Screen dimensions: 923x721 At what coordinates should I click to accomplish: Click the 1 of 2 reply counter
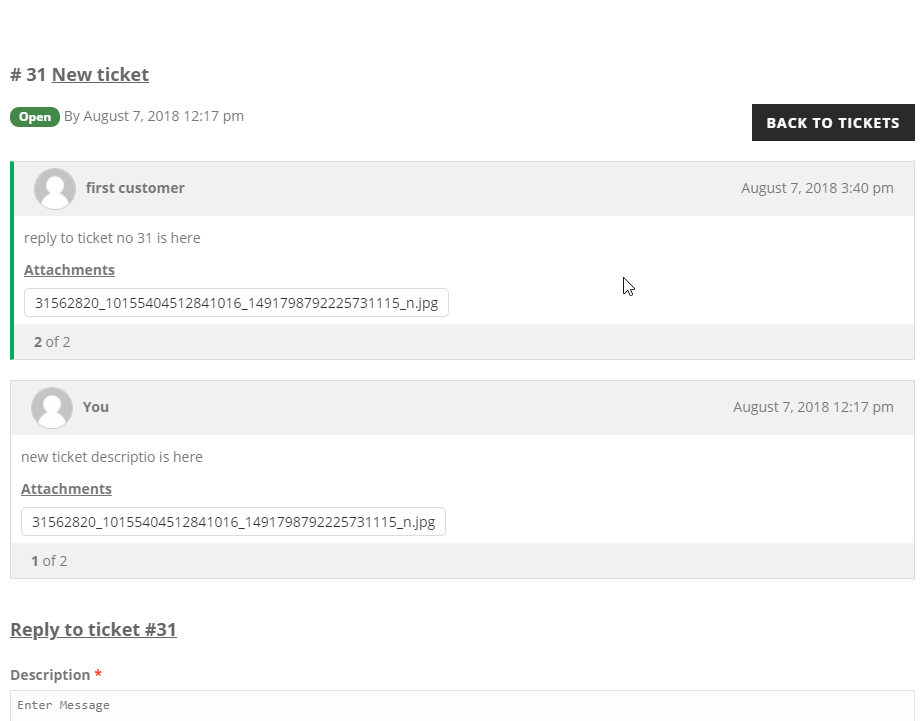click(x=49, y=561)
